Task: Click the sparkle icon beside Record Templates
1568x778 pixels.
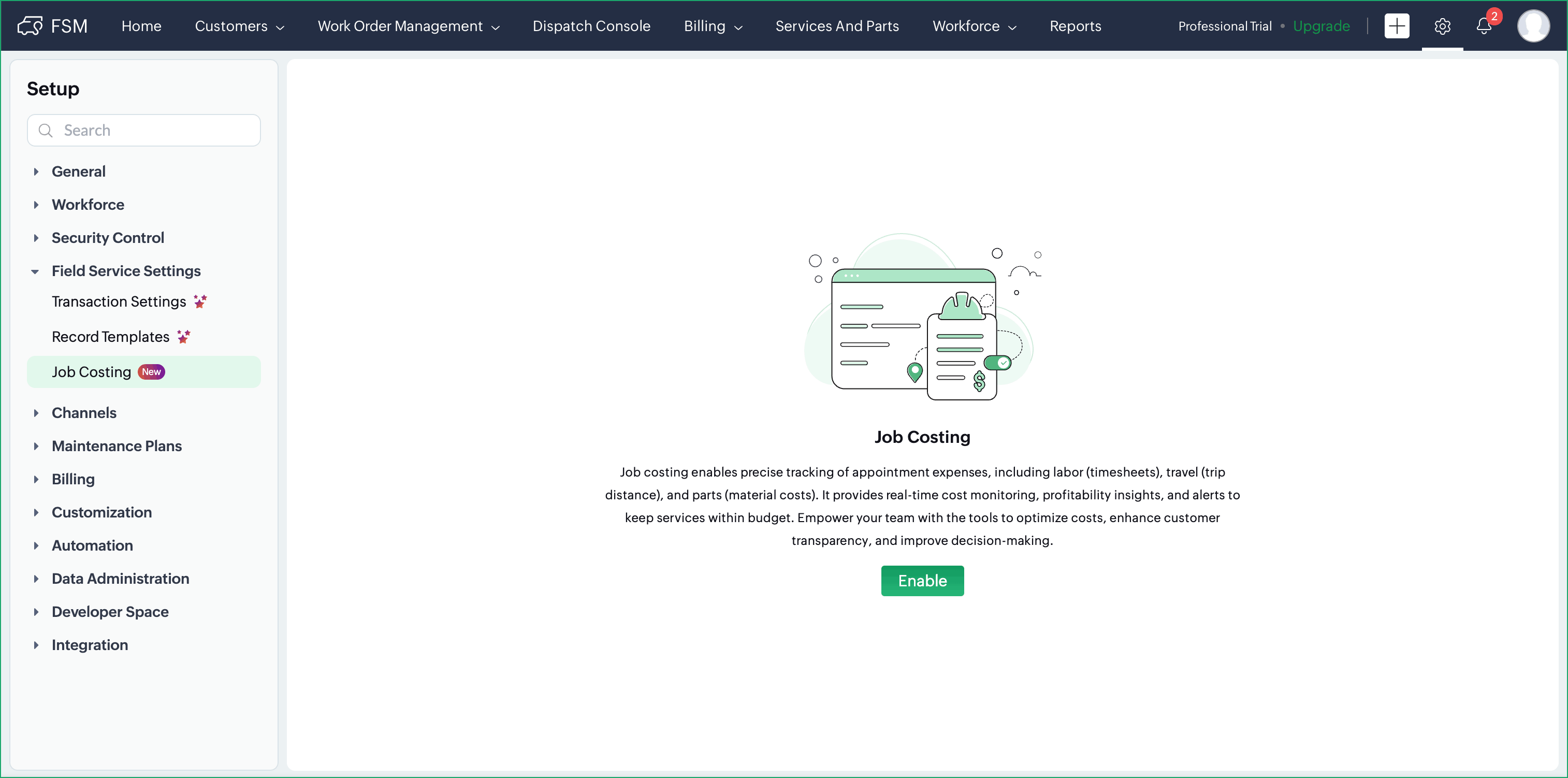Action: coord(184,336)
